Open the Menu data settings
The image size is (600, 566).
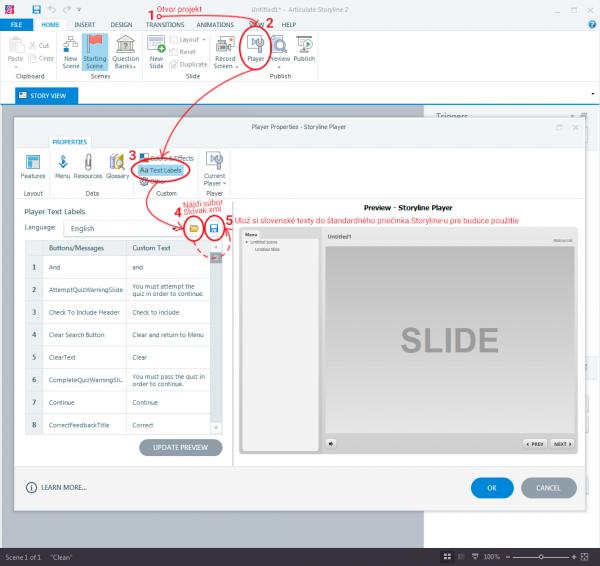(63, 166)
